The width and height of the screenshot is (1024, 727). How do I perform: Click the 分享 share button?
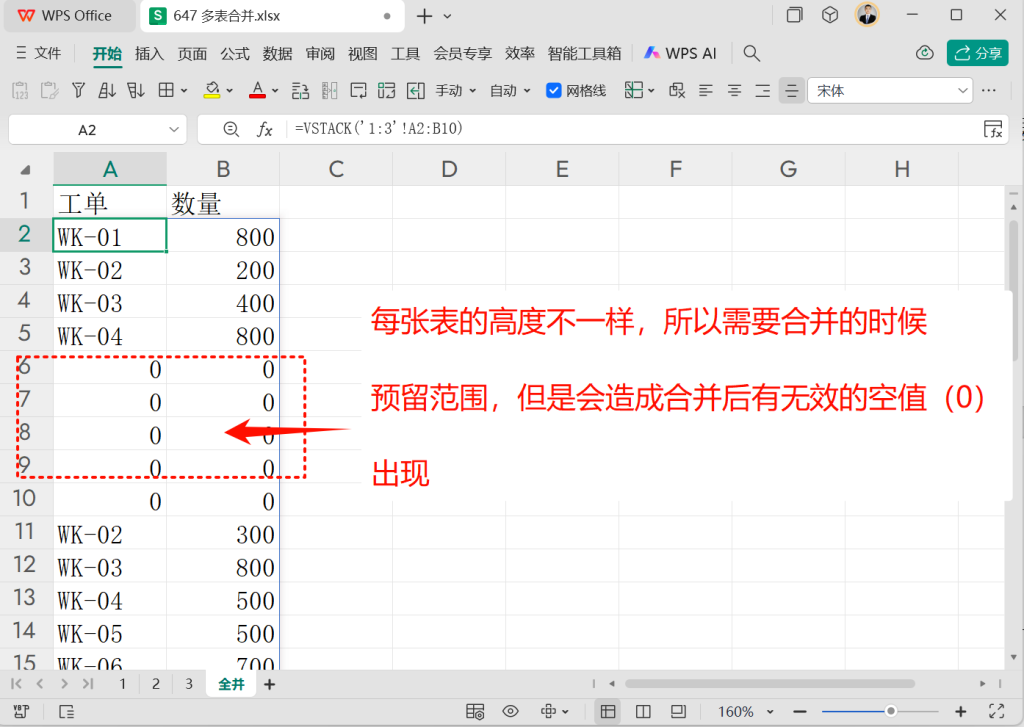[x=978, y=53]
